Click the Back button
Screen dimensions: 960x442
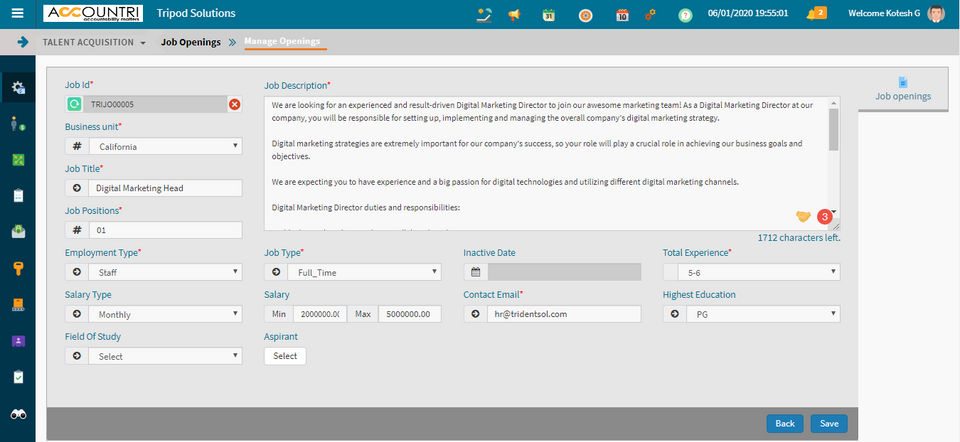pos(785,423)
